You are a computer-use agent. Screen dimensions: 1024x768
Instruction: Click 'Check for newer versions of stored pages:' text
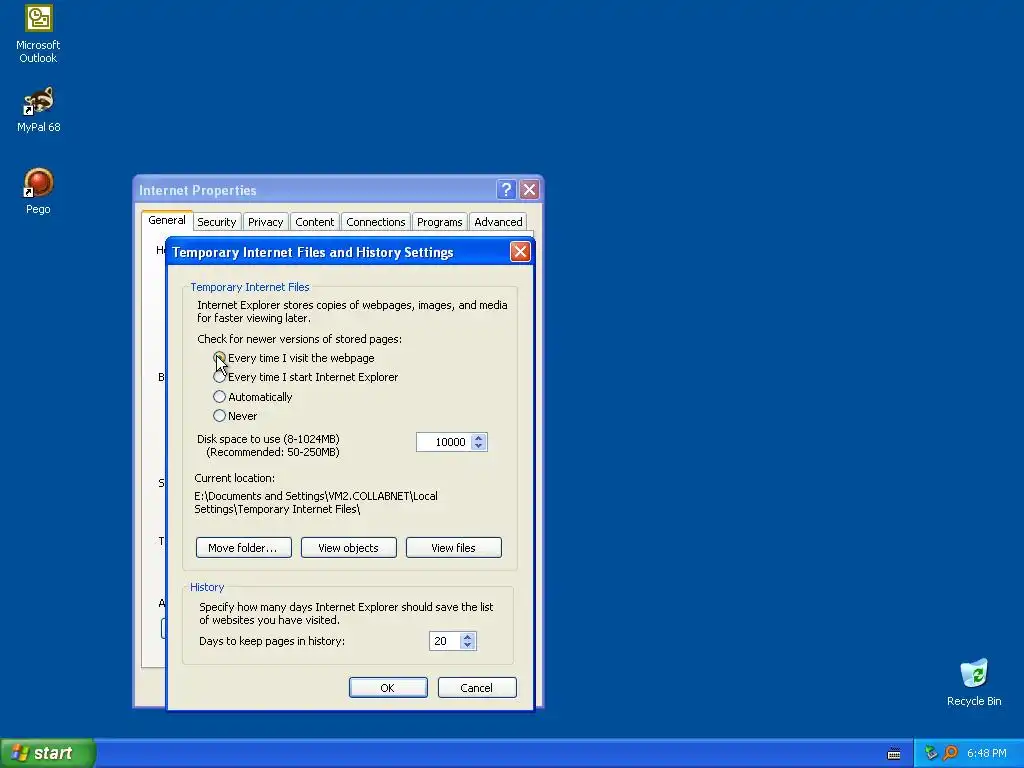click(299, 339)
